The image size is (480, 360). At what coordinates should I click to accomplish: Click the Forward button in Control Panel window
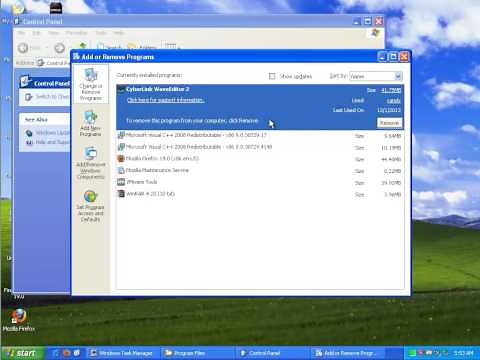point(60,48)
